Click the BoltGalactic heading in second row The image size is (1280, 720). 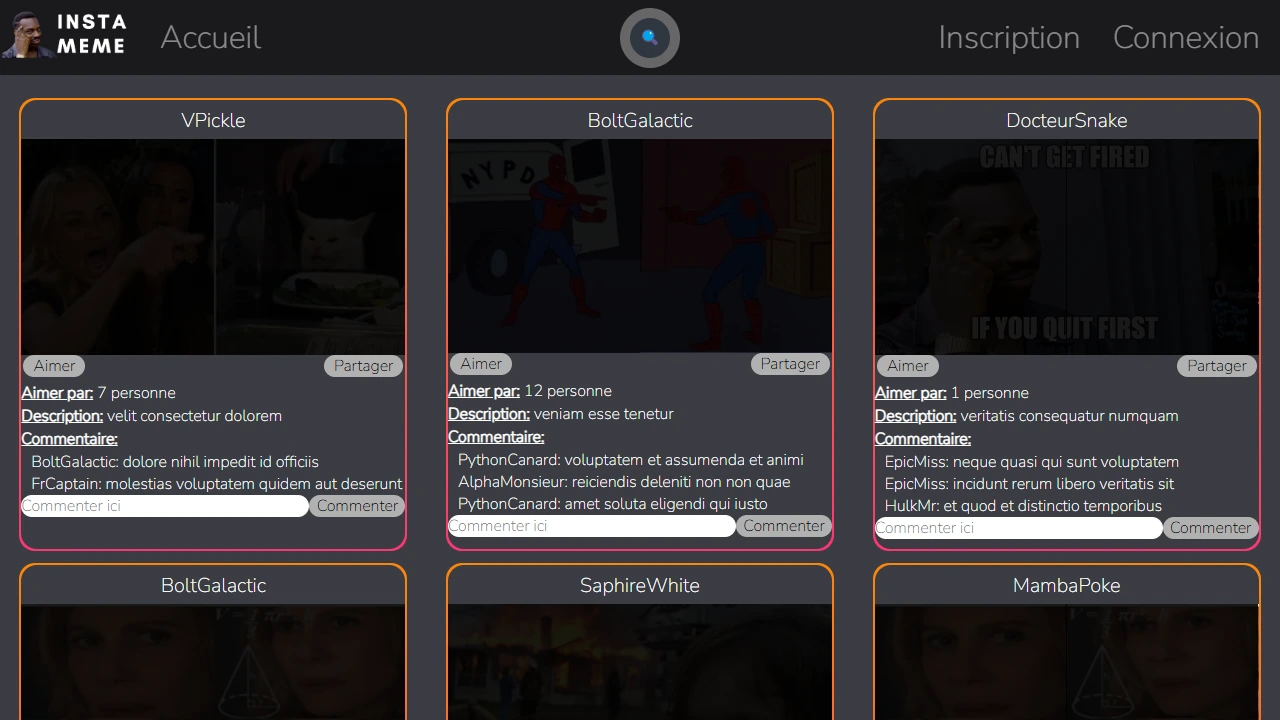[x=213, y=585]
